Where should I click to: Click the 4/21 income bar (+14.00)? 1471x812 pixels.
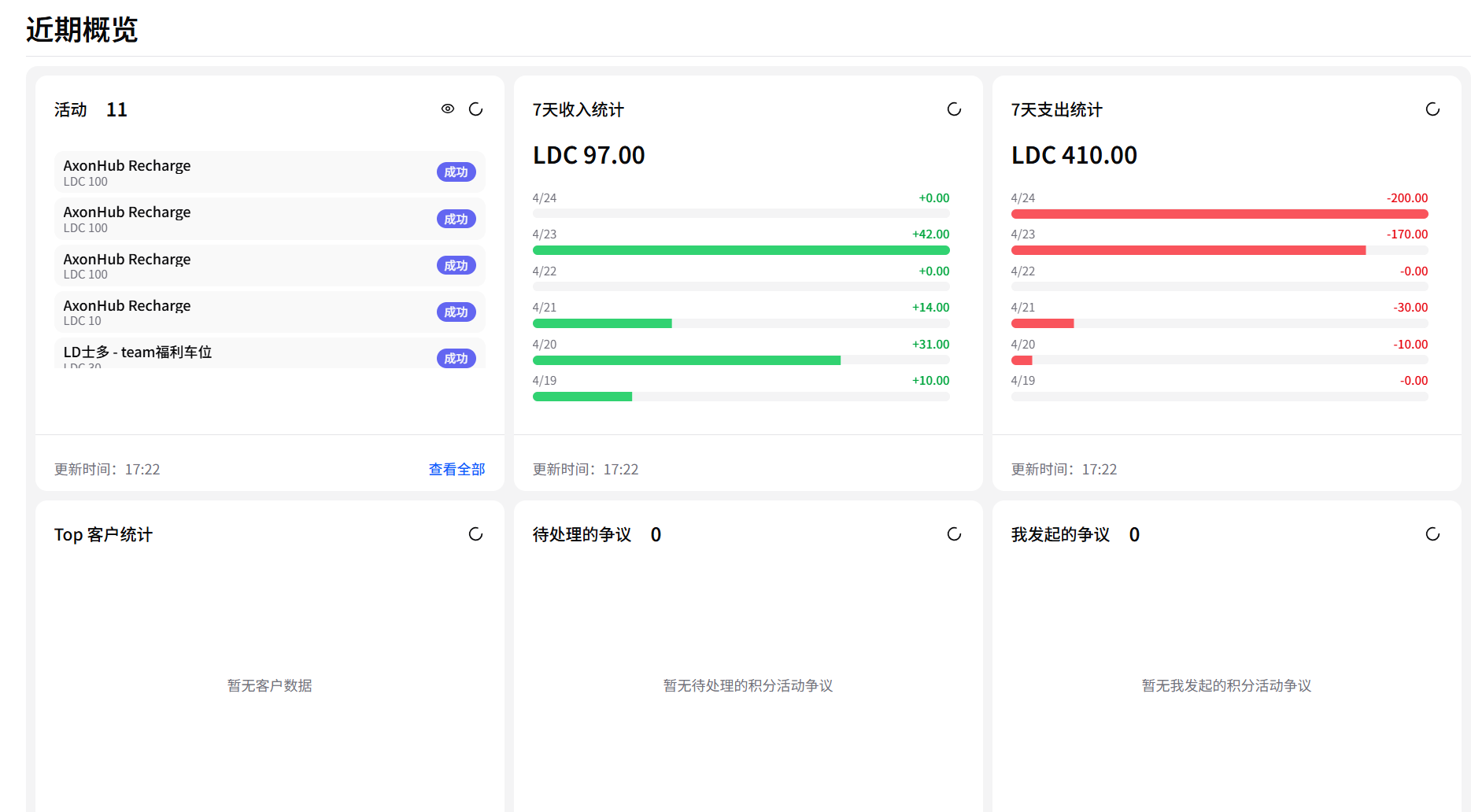click(602, 323)
